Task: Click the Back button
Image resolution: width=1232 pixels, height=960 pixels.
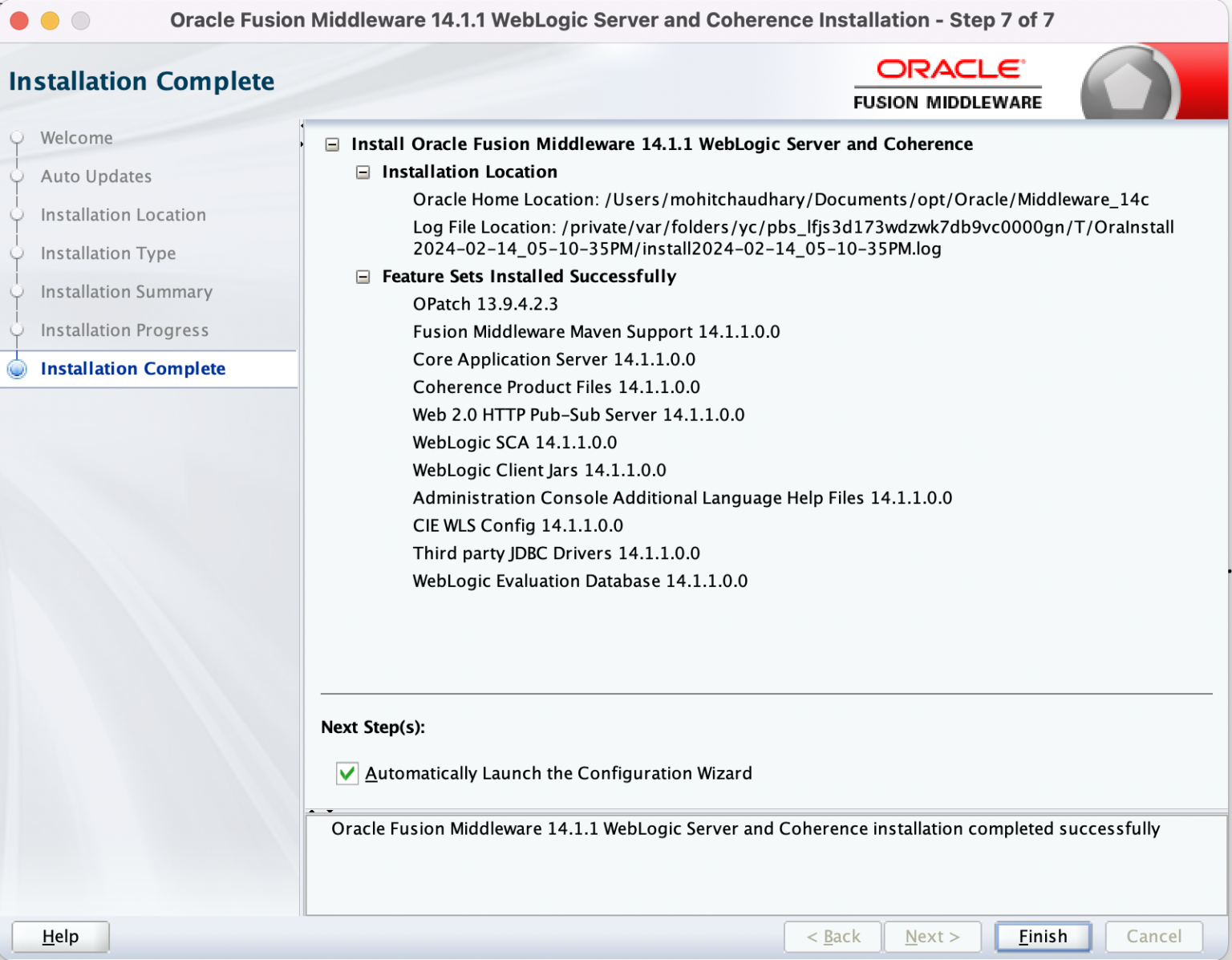Action: [x=833, y=936]
